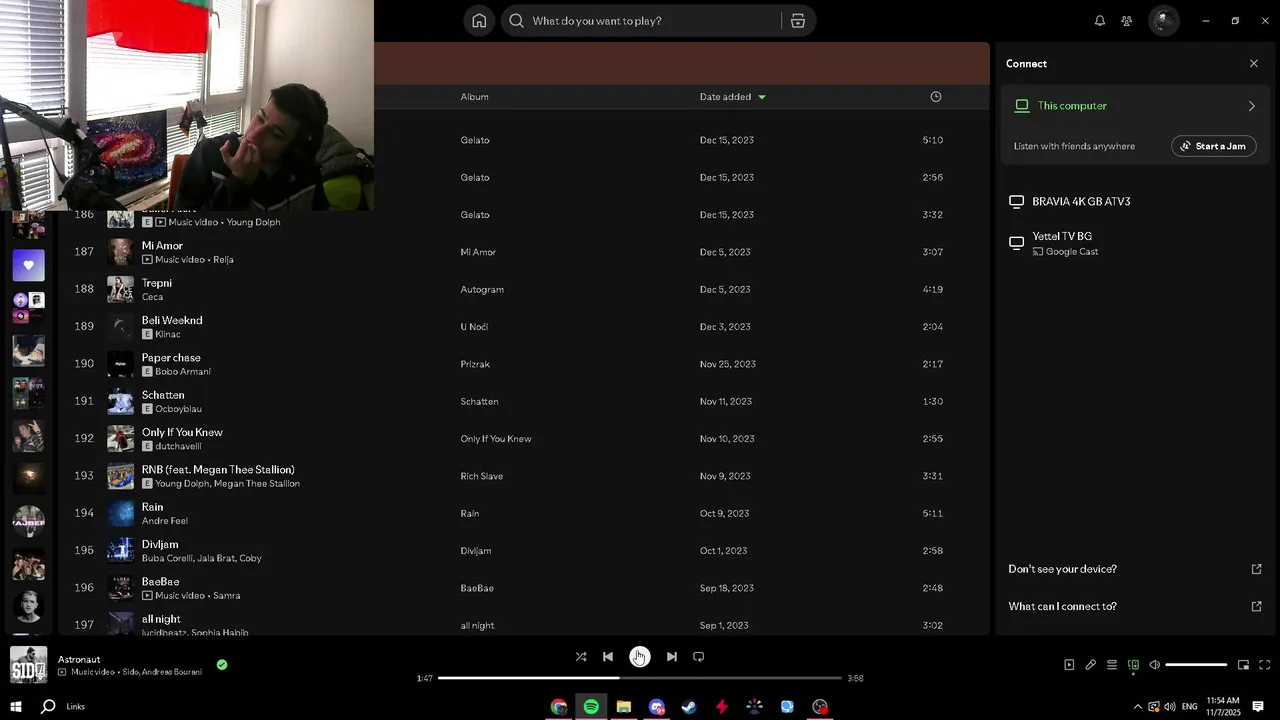1280x720 pixels.
Task: Toggle shuffle playback
Action: tap(581, 657)
